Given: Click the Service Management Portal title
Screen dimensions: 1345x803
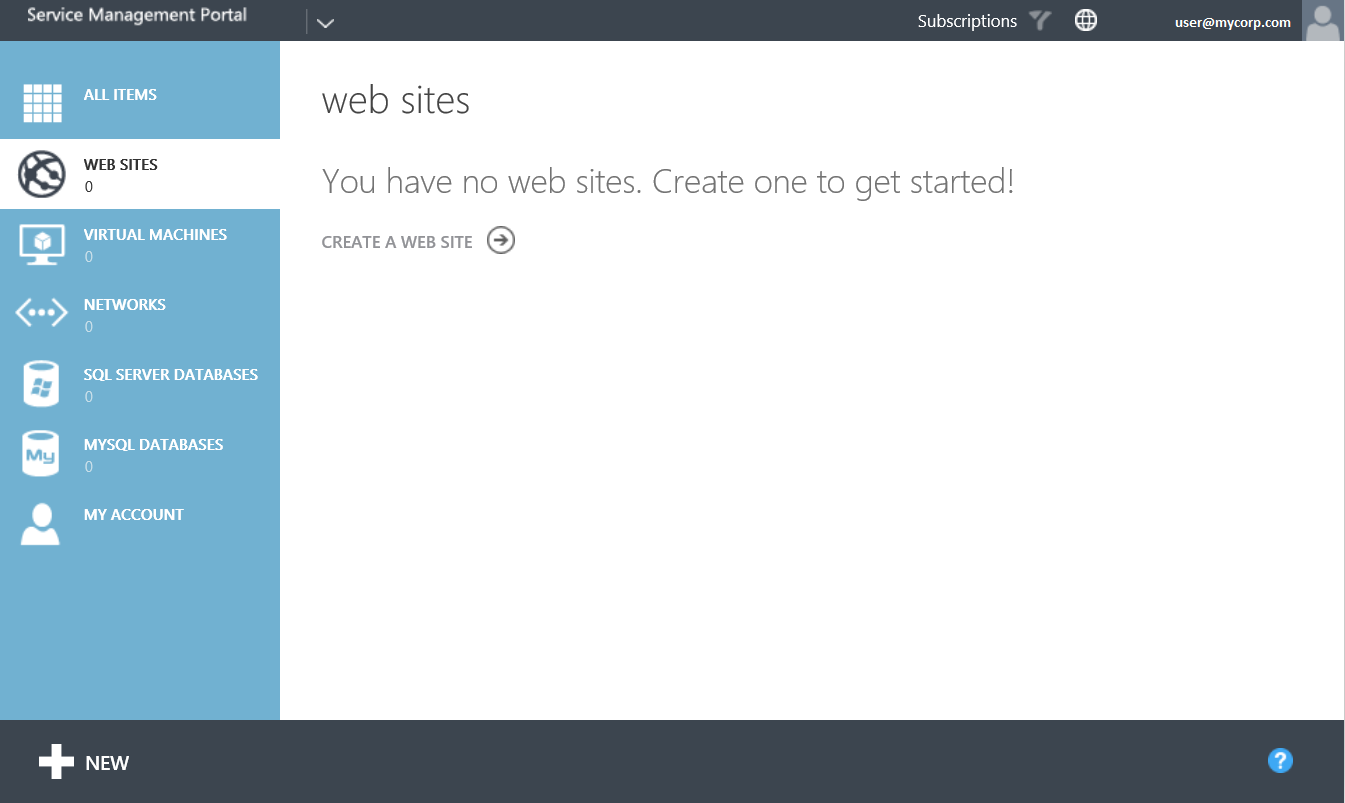Looking at the screenshot, I should [x=137, y=15].
